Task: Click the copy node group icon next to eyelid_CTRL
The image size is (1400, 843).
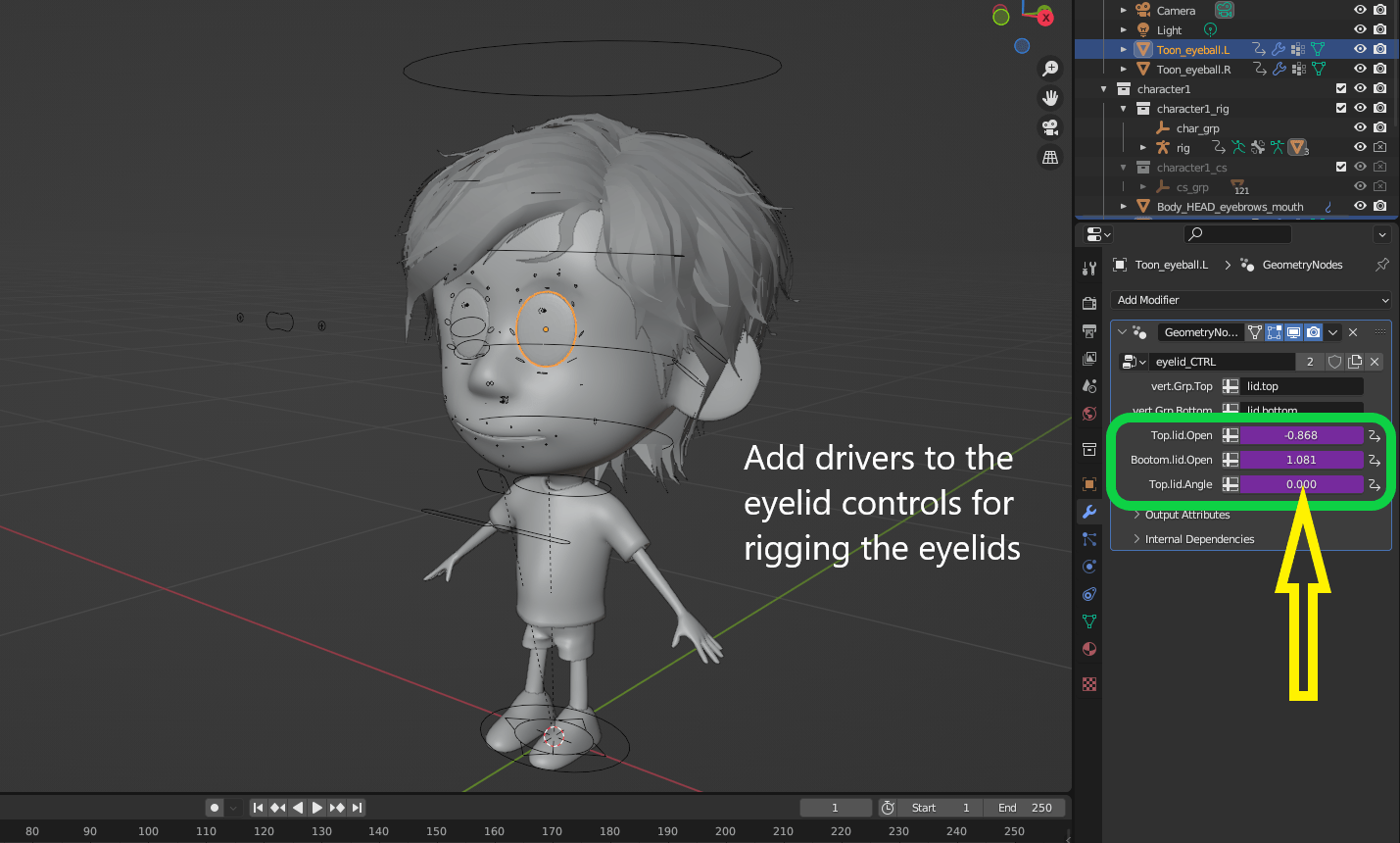Action: [1355, 361]
